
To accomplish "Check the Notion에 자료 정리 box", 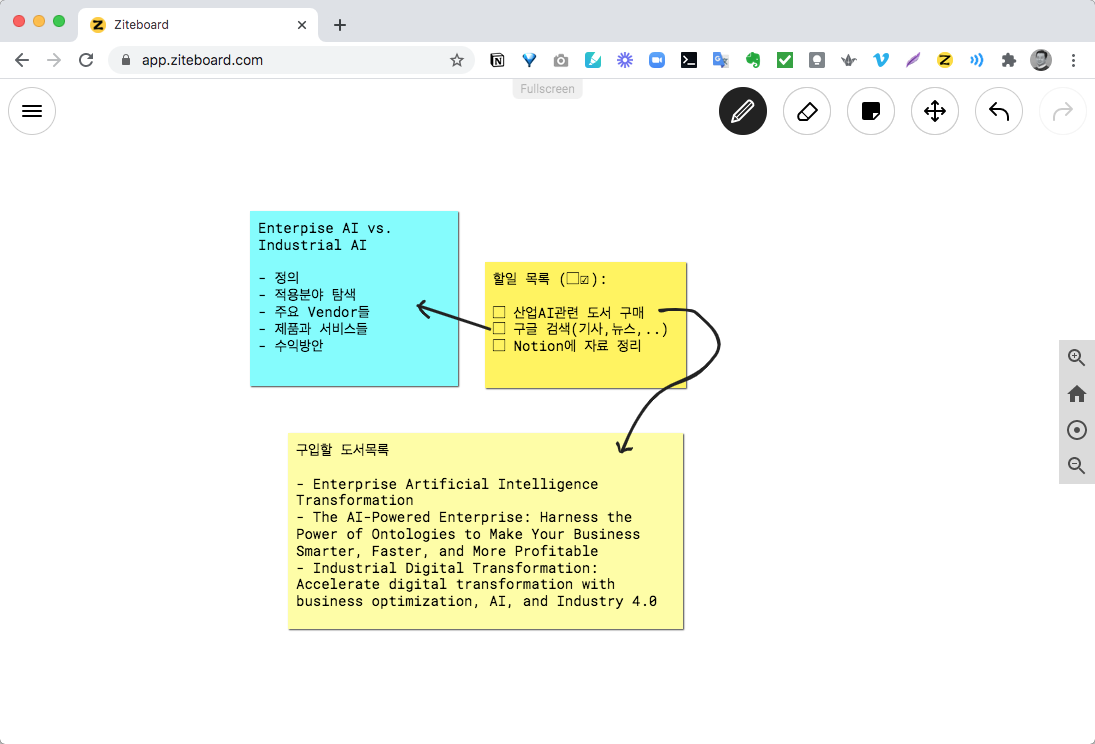I will tap(499, 345).
